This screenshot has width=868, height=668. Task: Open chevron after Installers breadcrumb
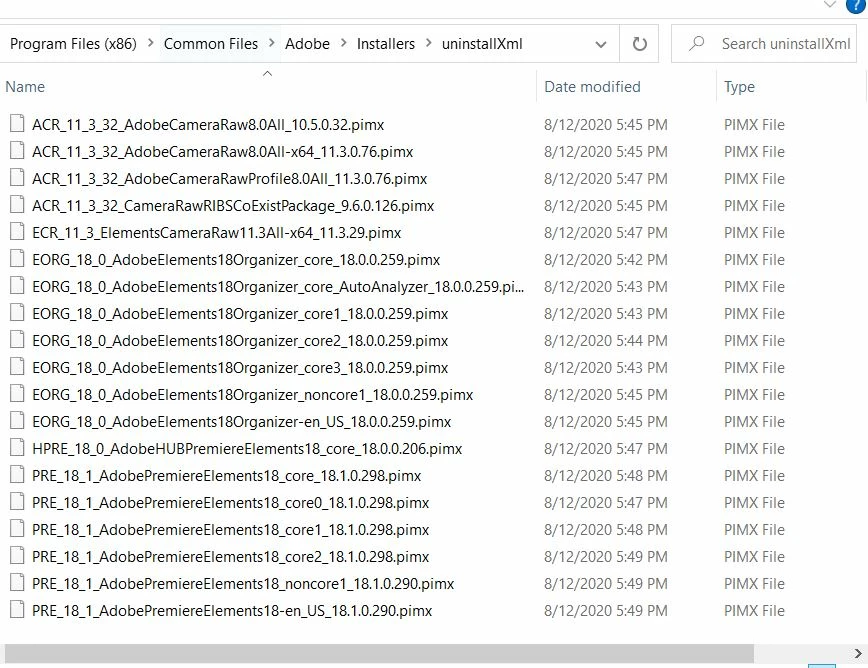click(x=428, y=43)
